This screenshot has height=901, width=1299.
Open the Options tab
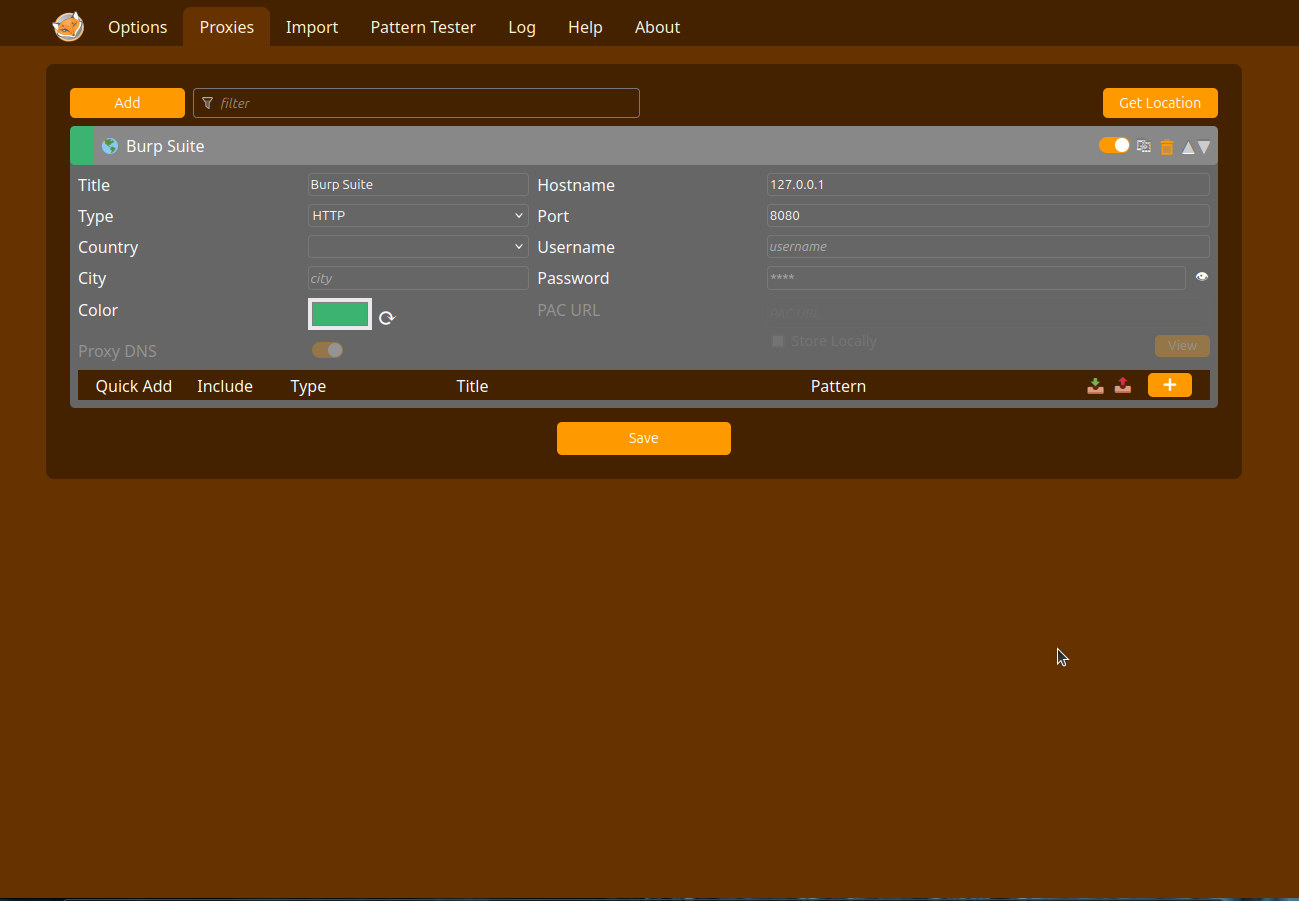[x=138, y=27]
